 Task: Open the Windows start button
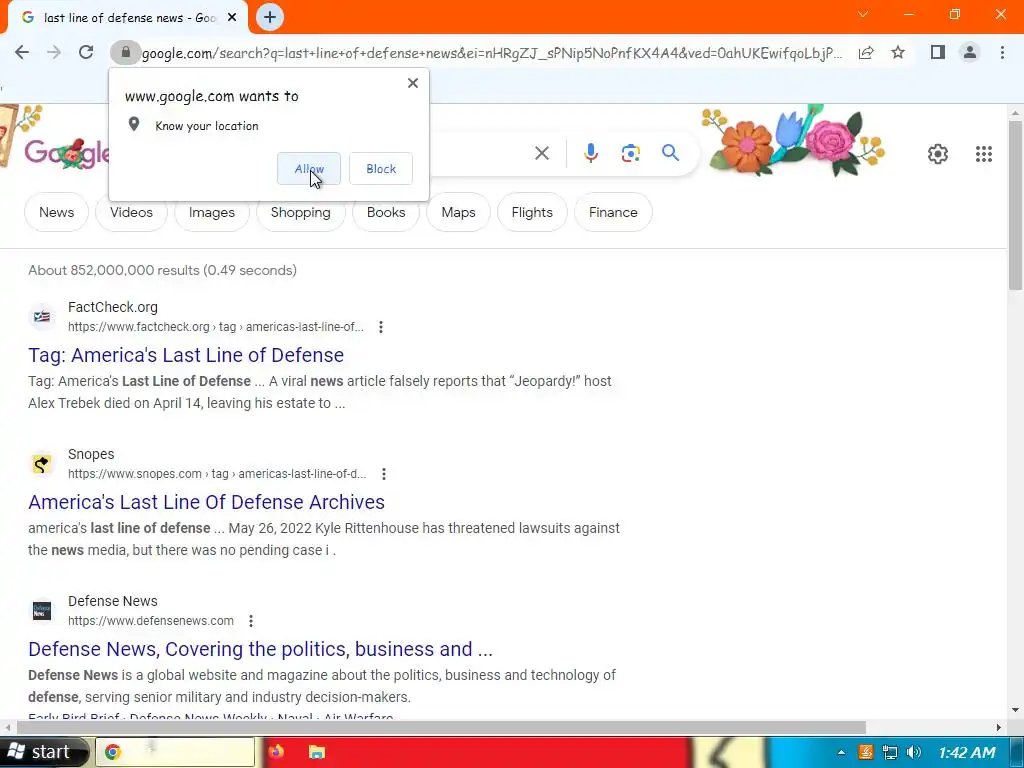click(x=43, y=752)
